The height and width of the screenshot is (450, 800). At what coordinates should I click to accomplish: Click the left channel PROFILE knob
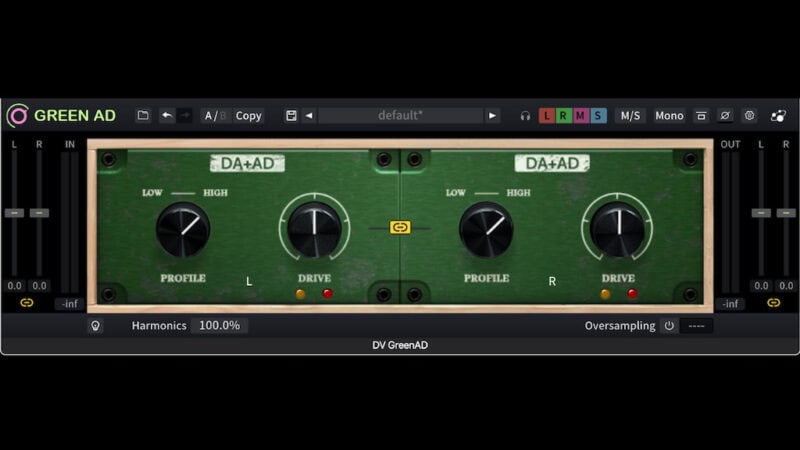183,230
